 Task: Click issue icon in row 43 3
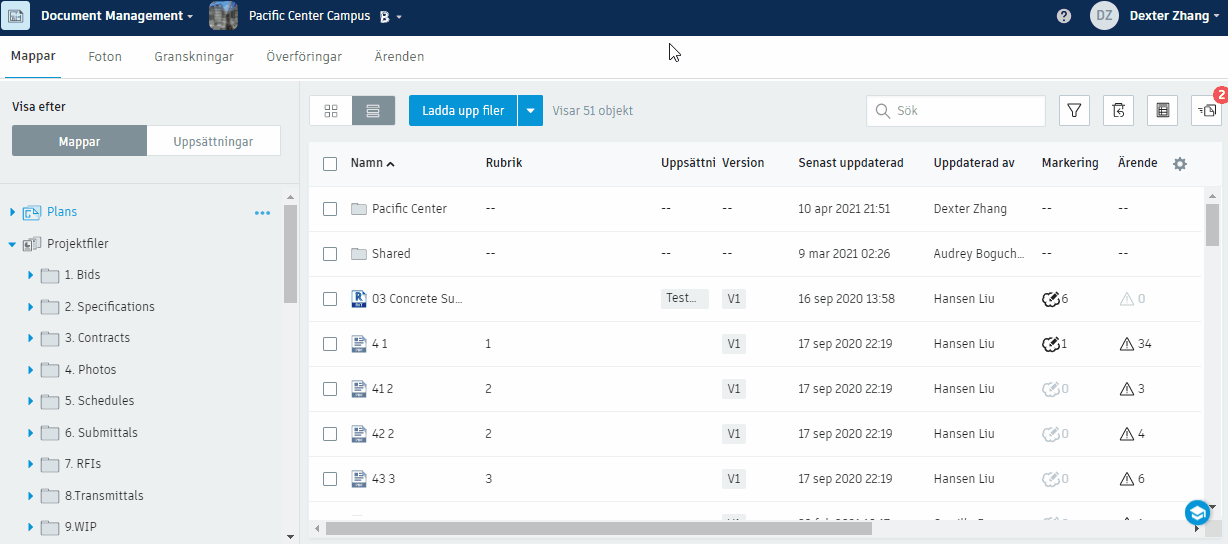[x=1126, y=479]
